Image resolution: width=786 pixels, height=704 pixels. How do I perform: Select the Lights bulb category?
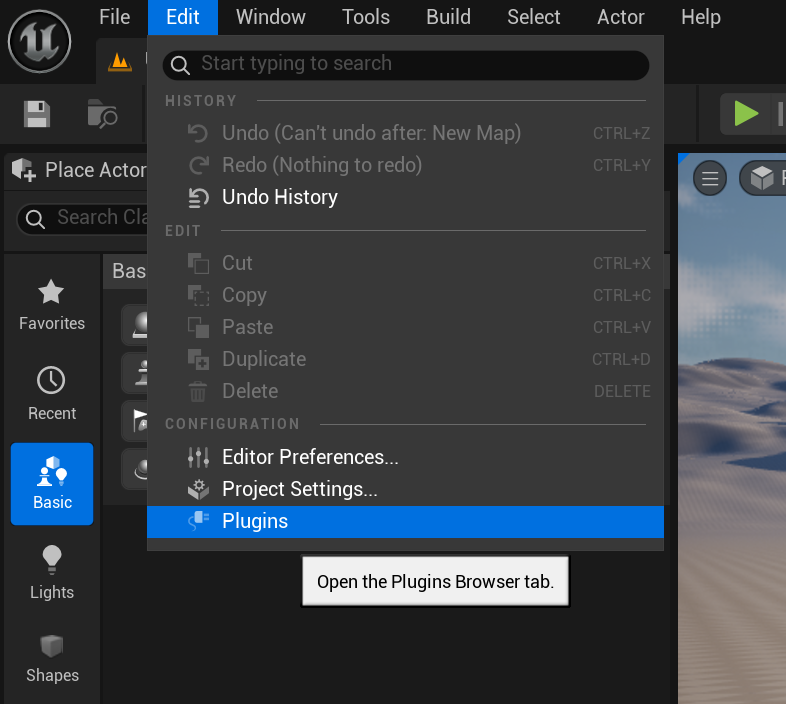click(x=51, y=573)
